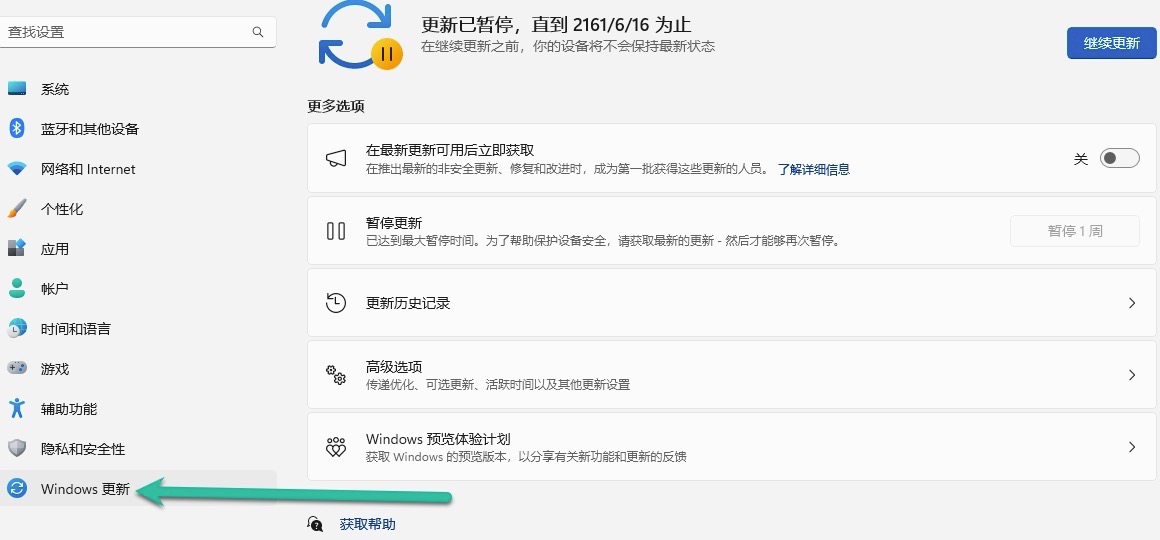Click the Wi-Fi network icon in sidebar
1160x540 pixels.
17,169
